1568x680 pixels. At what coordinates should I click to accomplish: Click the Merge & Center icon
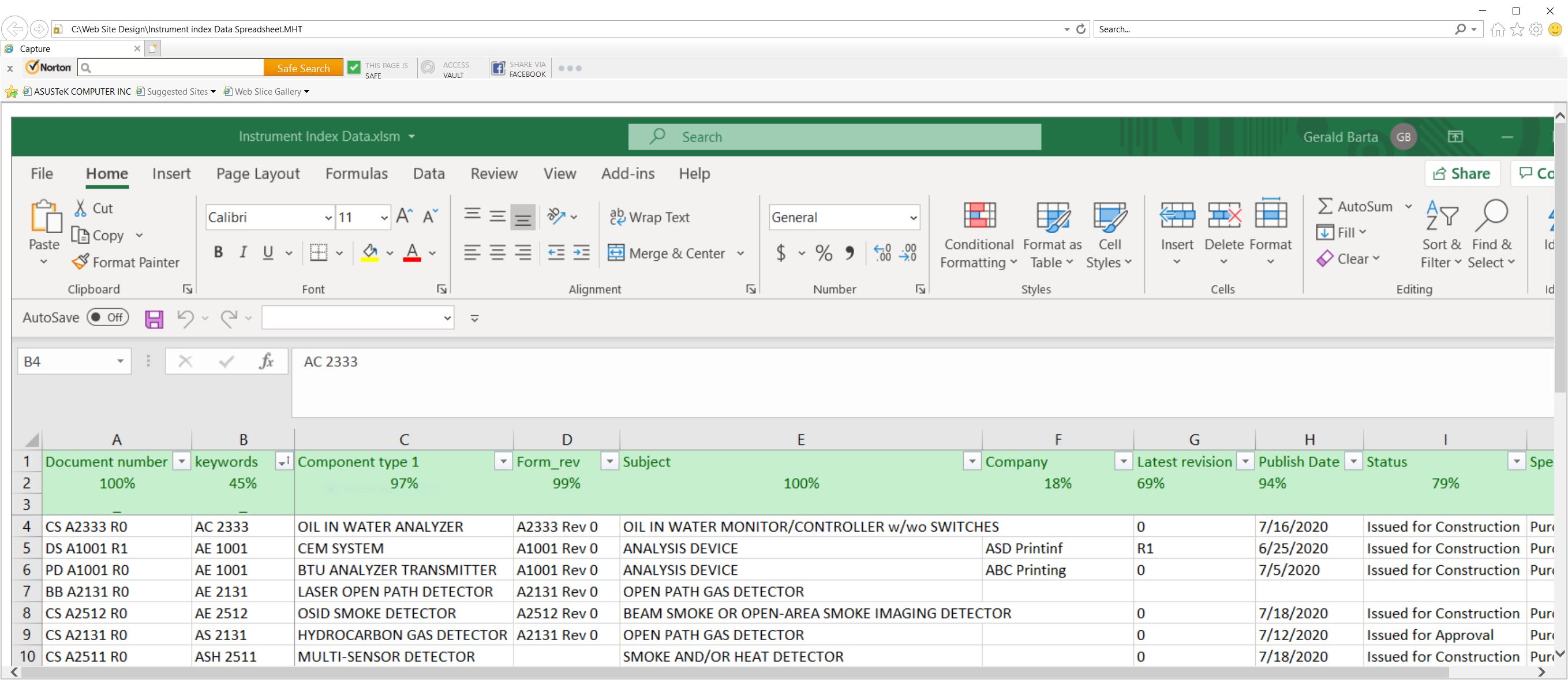pos(616,253)
